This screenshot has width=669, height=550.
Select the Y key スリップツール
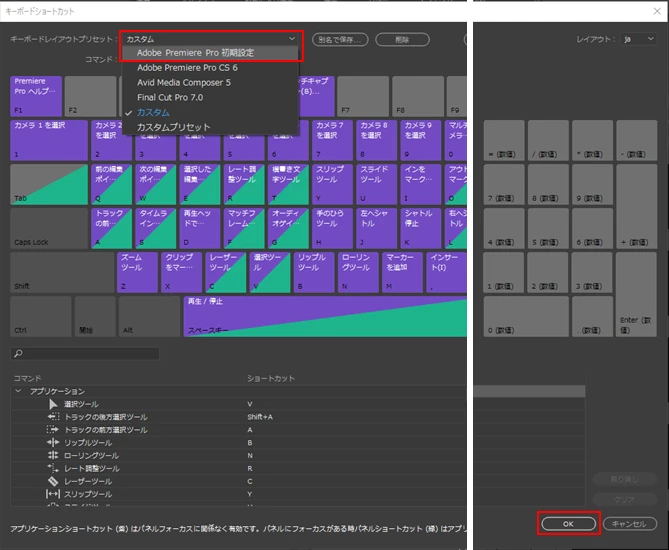332,184
